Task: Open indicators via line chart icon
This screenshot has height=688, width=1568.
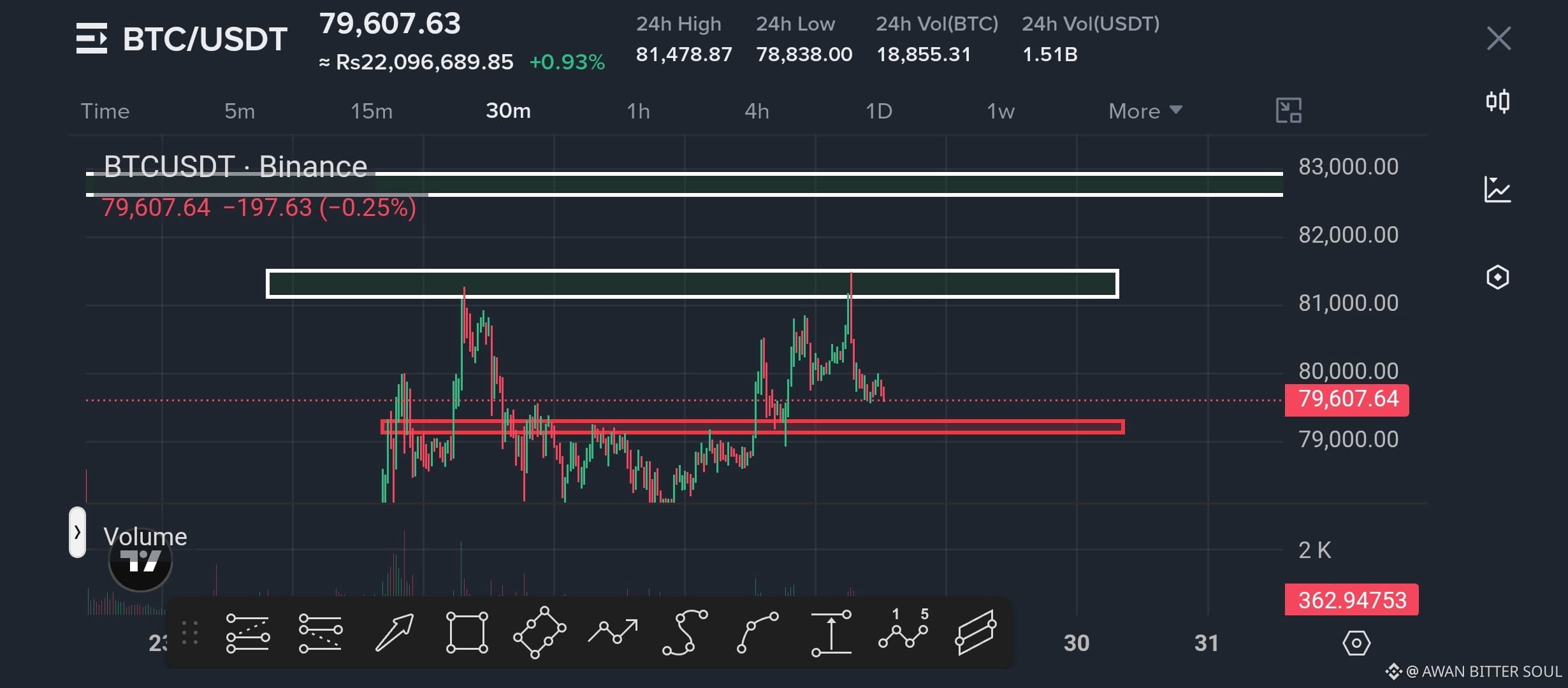Action: tap(1497, 189)
